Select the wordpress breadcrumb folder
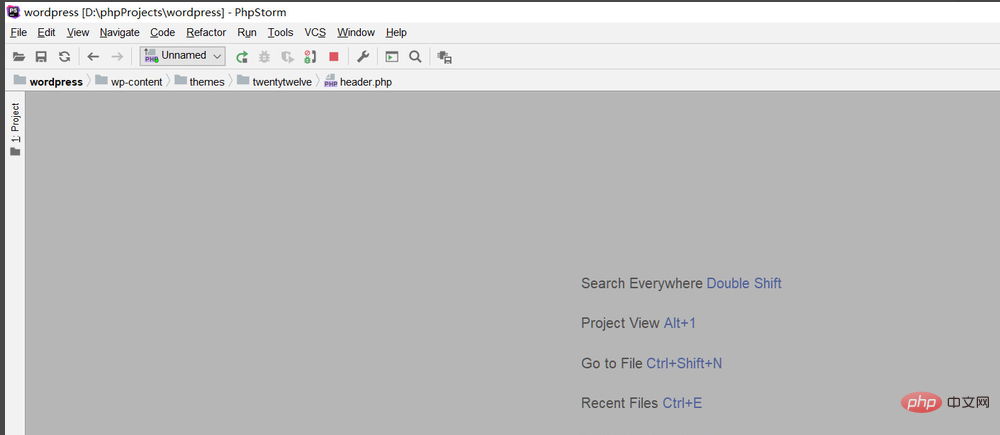The width and height of the screenshot is (1000, 435). (48, 81)
